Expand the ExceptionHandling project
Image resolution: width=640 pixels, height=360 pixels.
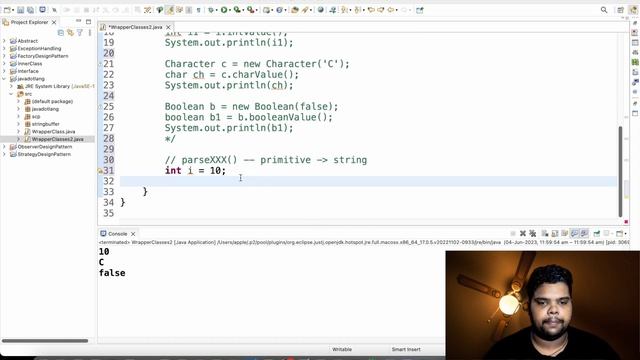4,48
